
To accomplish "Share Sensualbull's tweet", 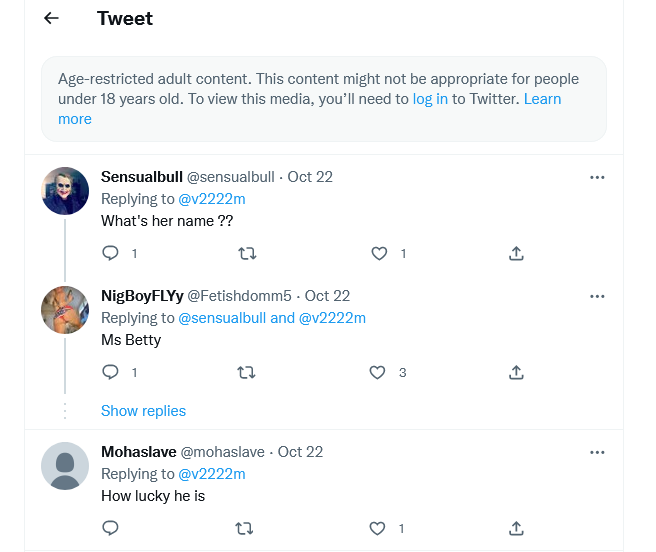I will point(516,253).
